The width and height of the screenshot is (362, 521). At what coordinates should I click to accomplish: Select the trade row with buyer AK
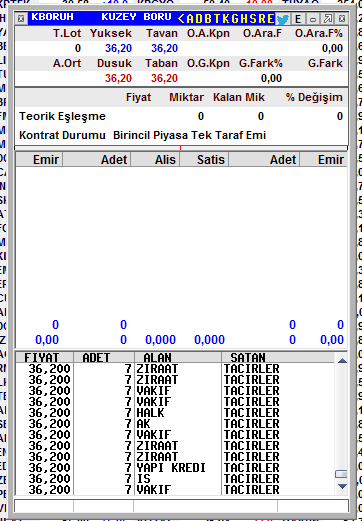click(x=175, y=424)
